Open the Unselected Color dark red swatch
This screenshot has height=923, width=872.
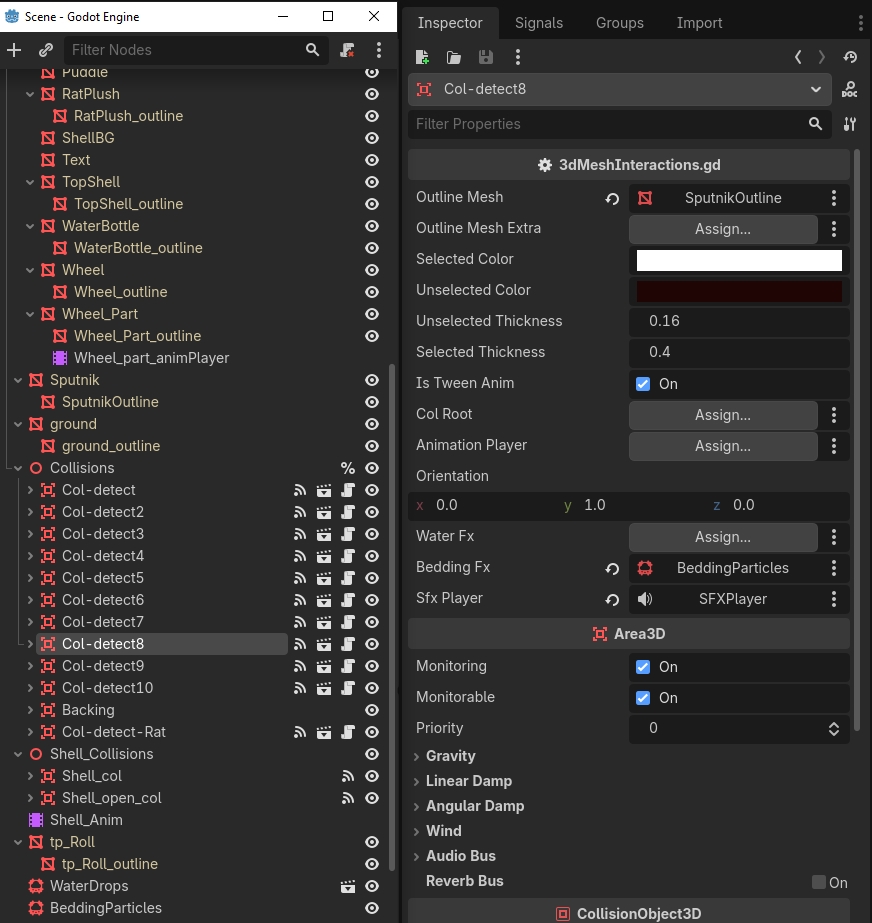(x=739, y=291)
